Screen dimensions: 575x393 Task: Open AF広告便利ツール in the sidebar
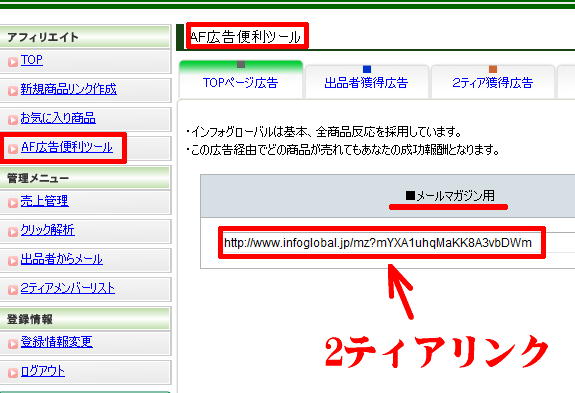tap(67, 147)
